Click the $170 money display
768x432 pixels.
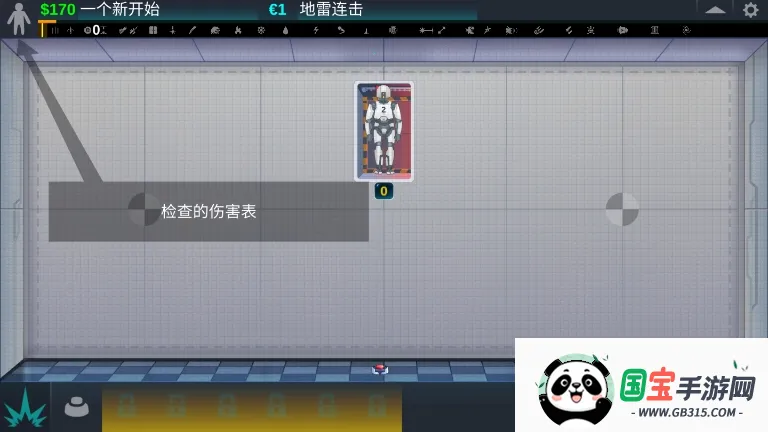[58, 9]
